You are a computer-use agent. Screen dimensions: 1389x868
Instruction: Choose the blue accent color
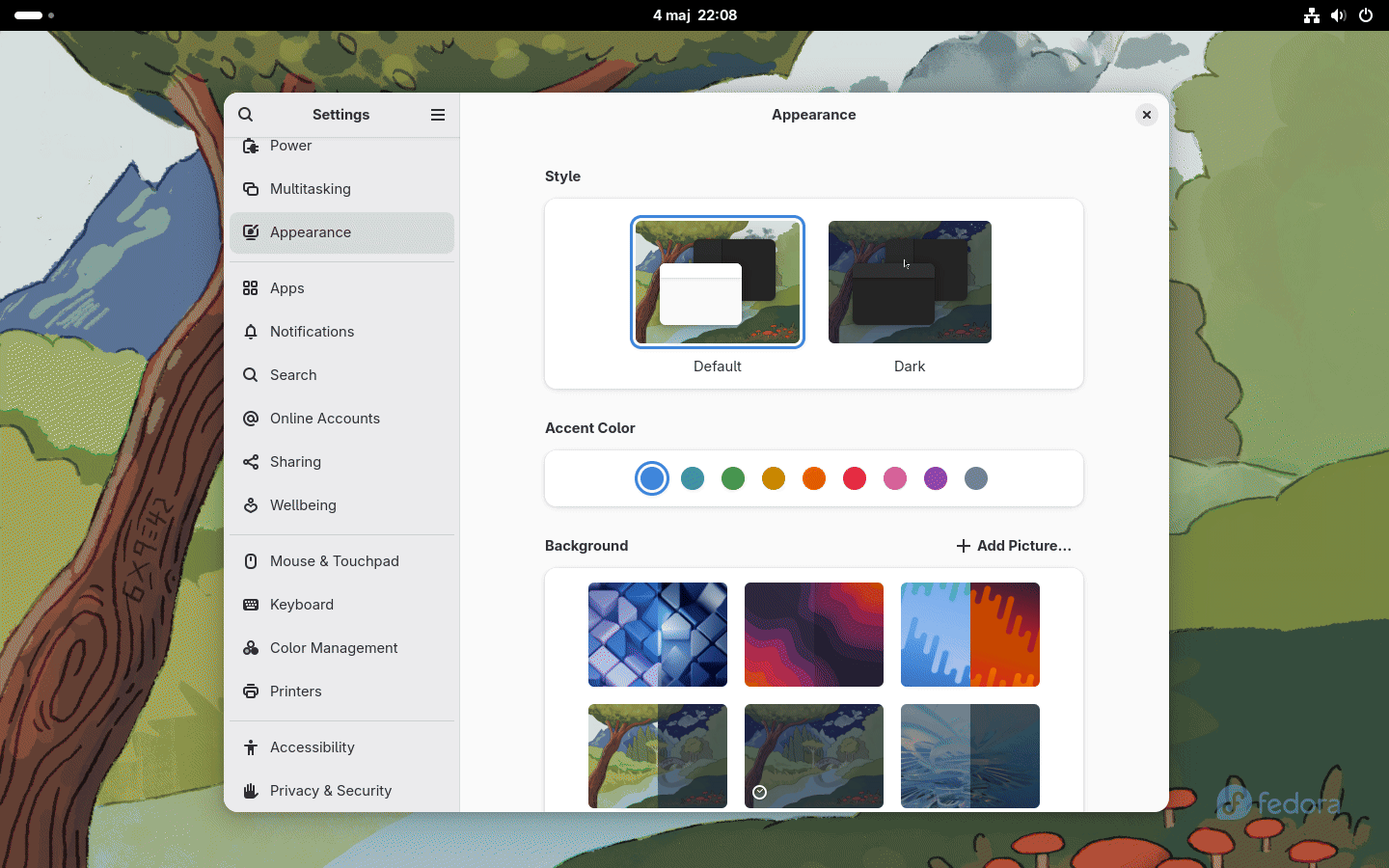(652, 478)
